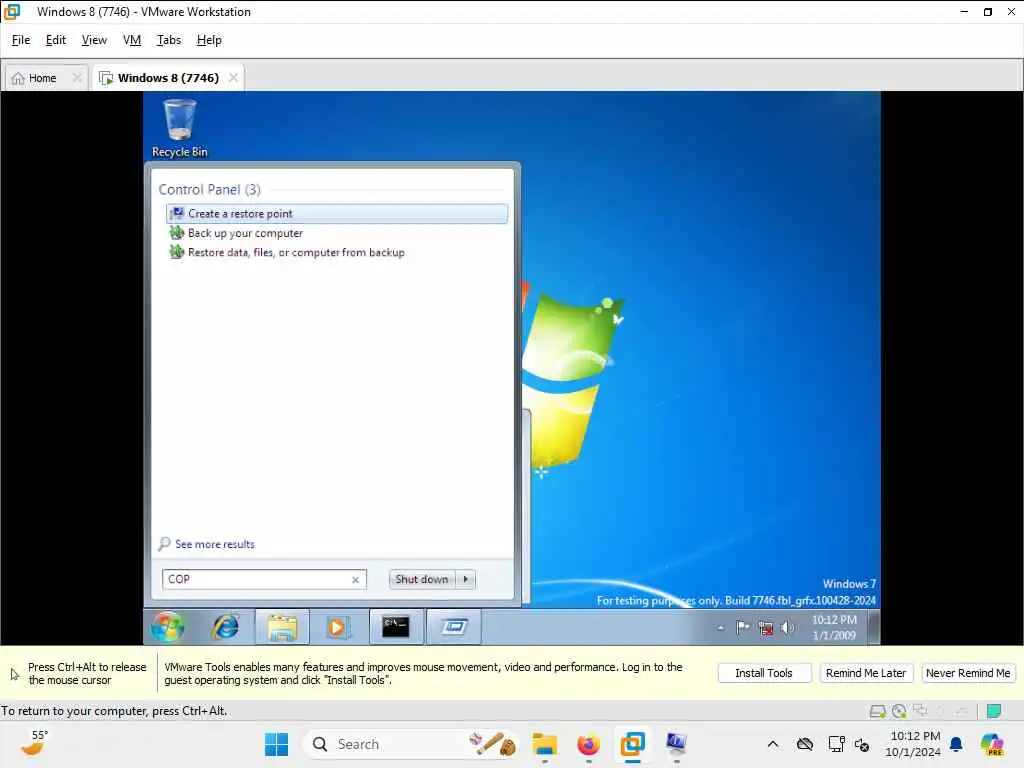The height and width of the screenshot is (768, 1024).
Task: Open File Explorer on host taskbar
Action: click(544, 744)
